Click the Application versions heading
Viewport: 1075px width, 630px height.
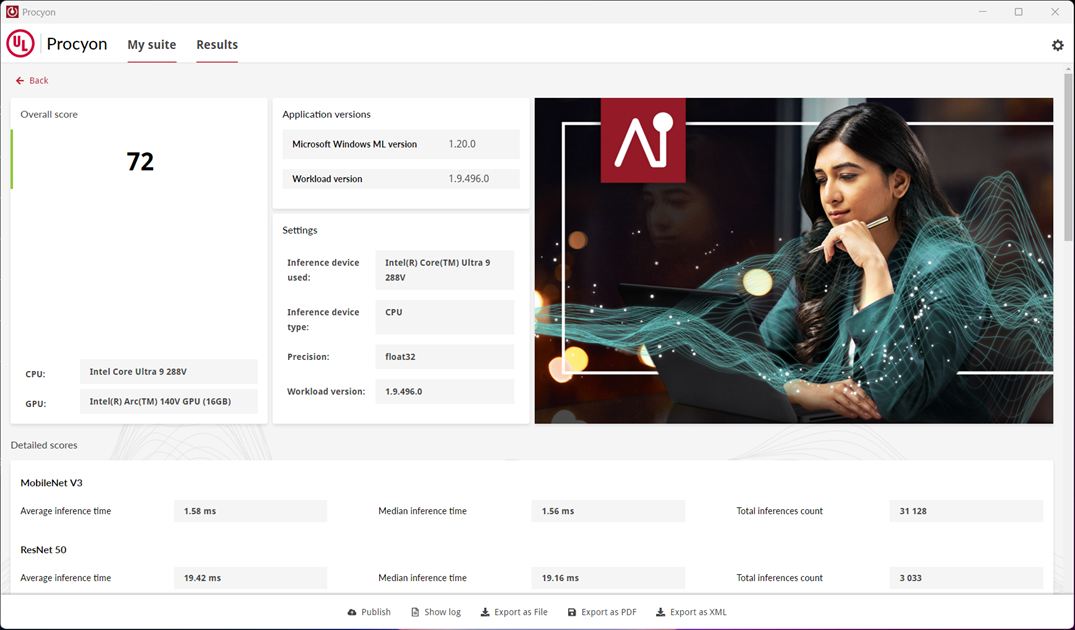(326, 114)
